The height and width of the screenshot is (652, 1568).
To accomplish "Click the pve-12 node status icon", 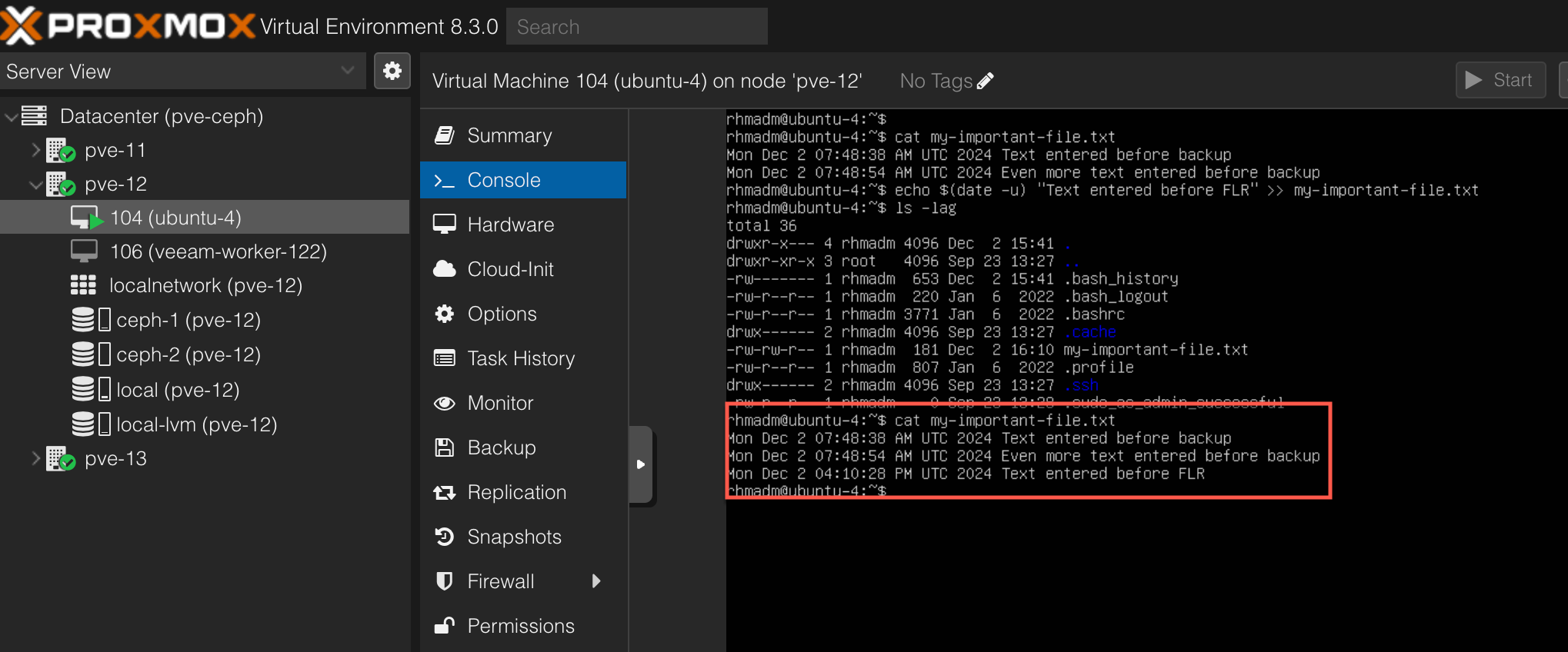I will pos(60,185).
